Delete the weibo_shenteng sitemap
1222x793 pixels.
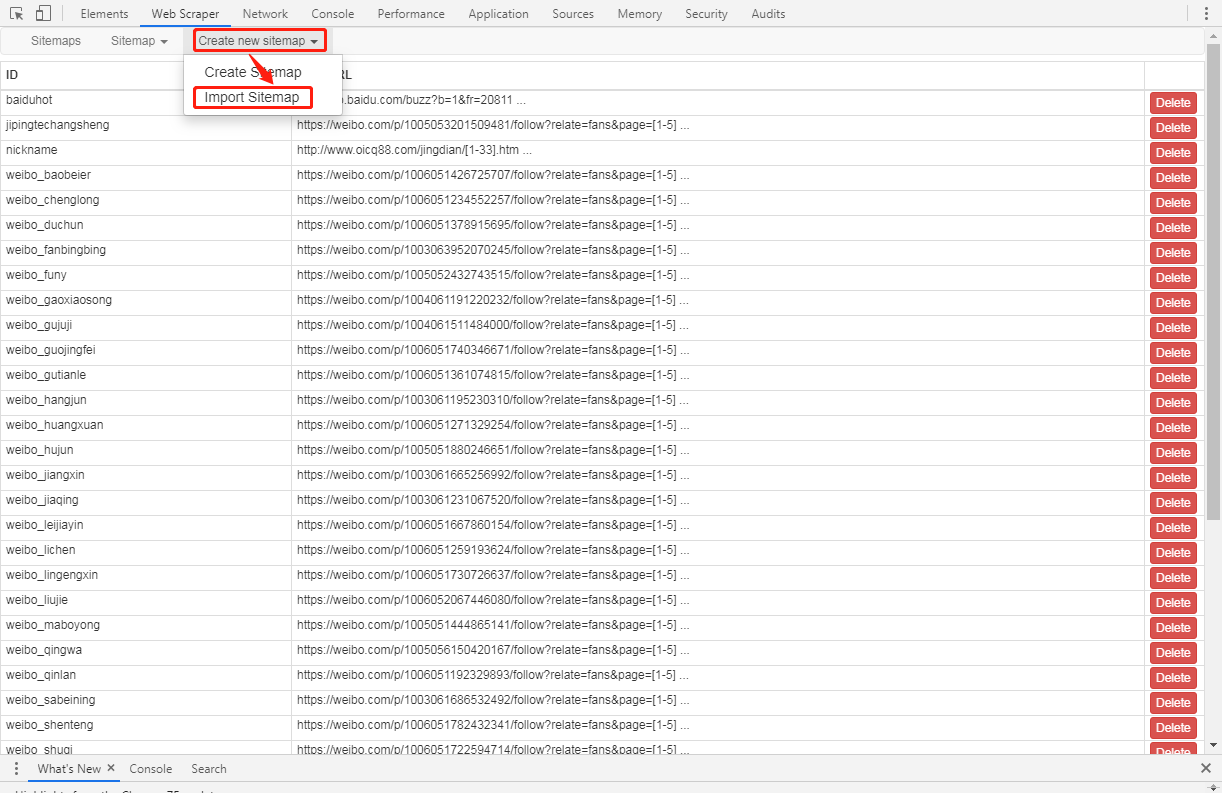click(1173, 728)
